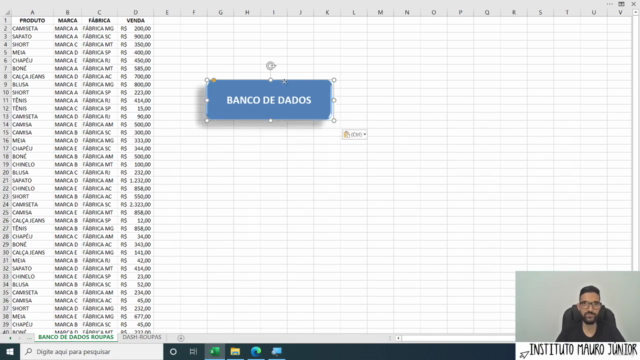Screen dimensions: 640x360
Task: Open the Paste Options (Ctrl) button
Action: click(x=354, y=134)
